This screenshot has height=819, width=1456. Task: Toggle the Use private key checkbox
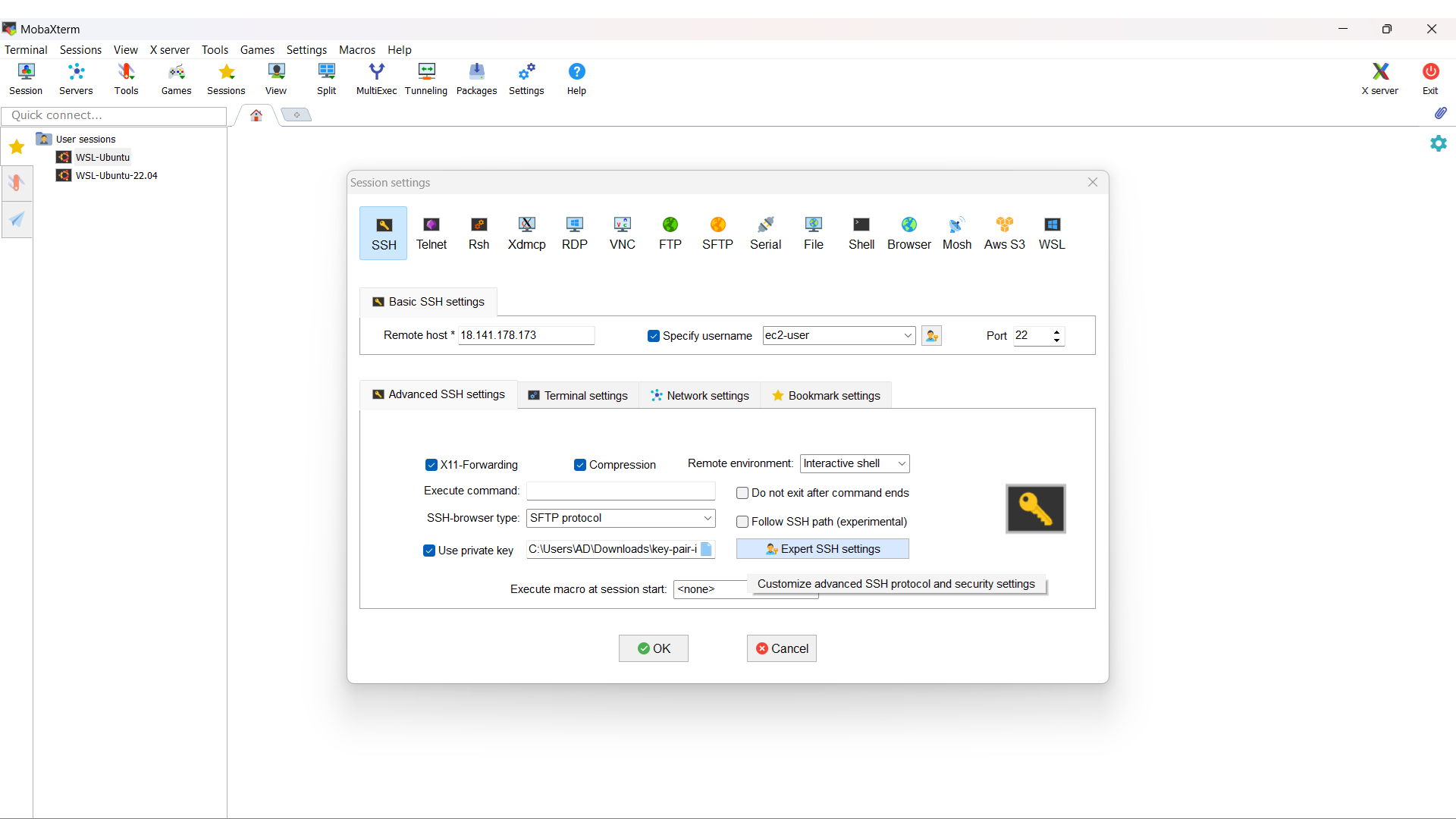coord(428,551)
